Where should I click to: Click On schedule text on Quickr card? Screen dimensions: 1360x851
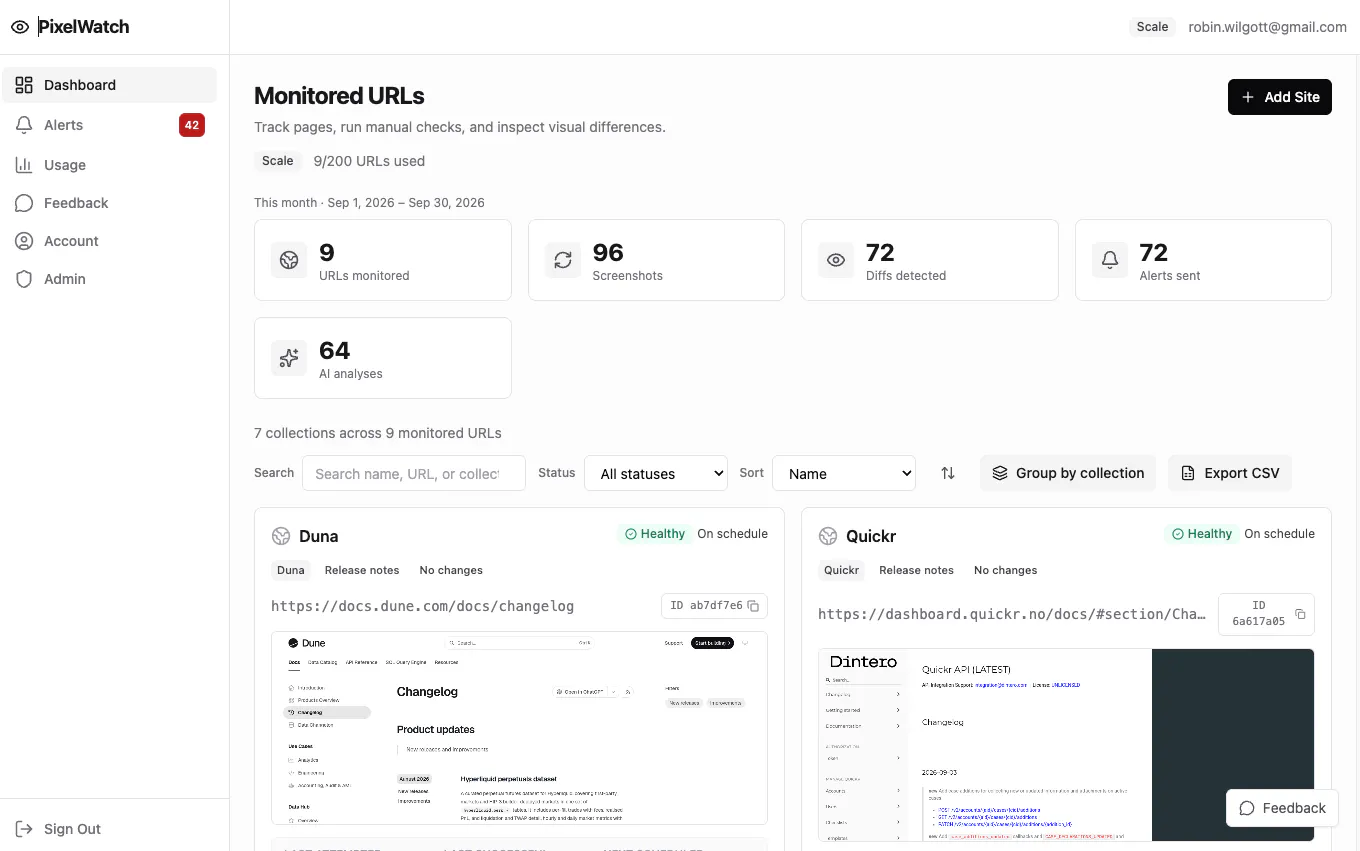pos(1280,534)
